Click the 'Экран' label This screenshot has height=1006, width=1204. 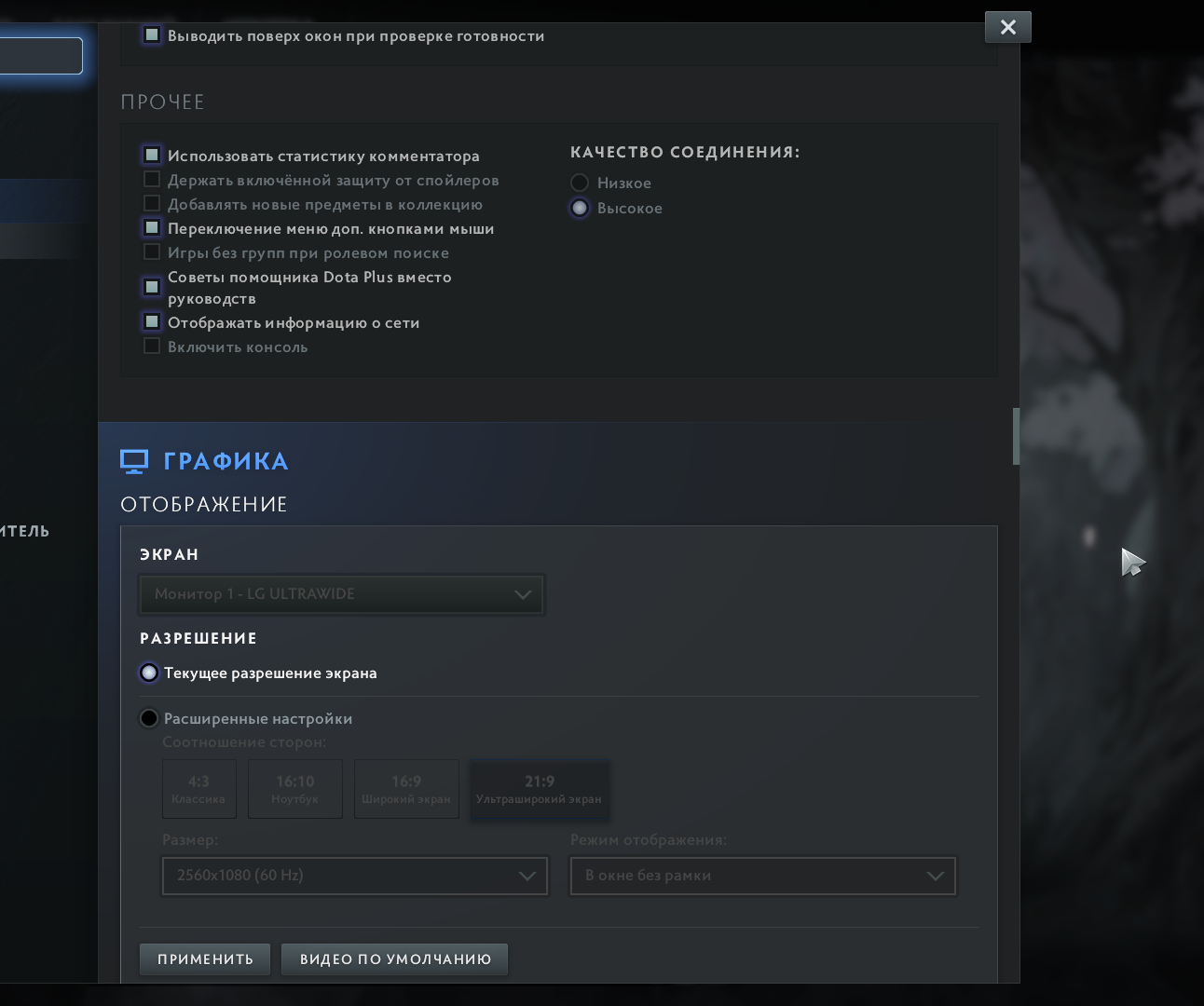click(x=170, y=554)
